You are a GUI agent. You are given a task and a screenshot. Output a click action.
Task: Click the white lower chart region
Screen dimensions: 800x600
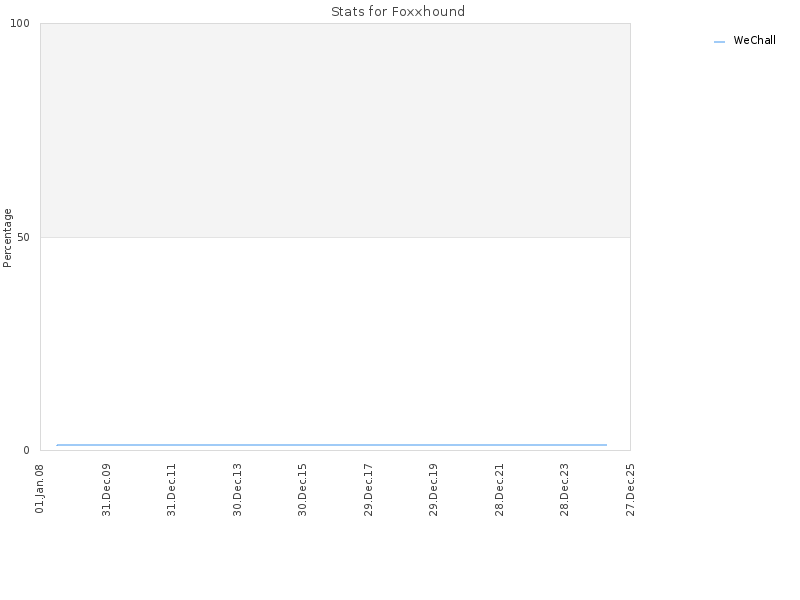point(335,339)
